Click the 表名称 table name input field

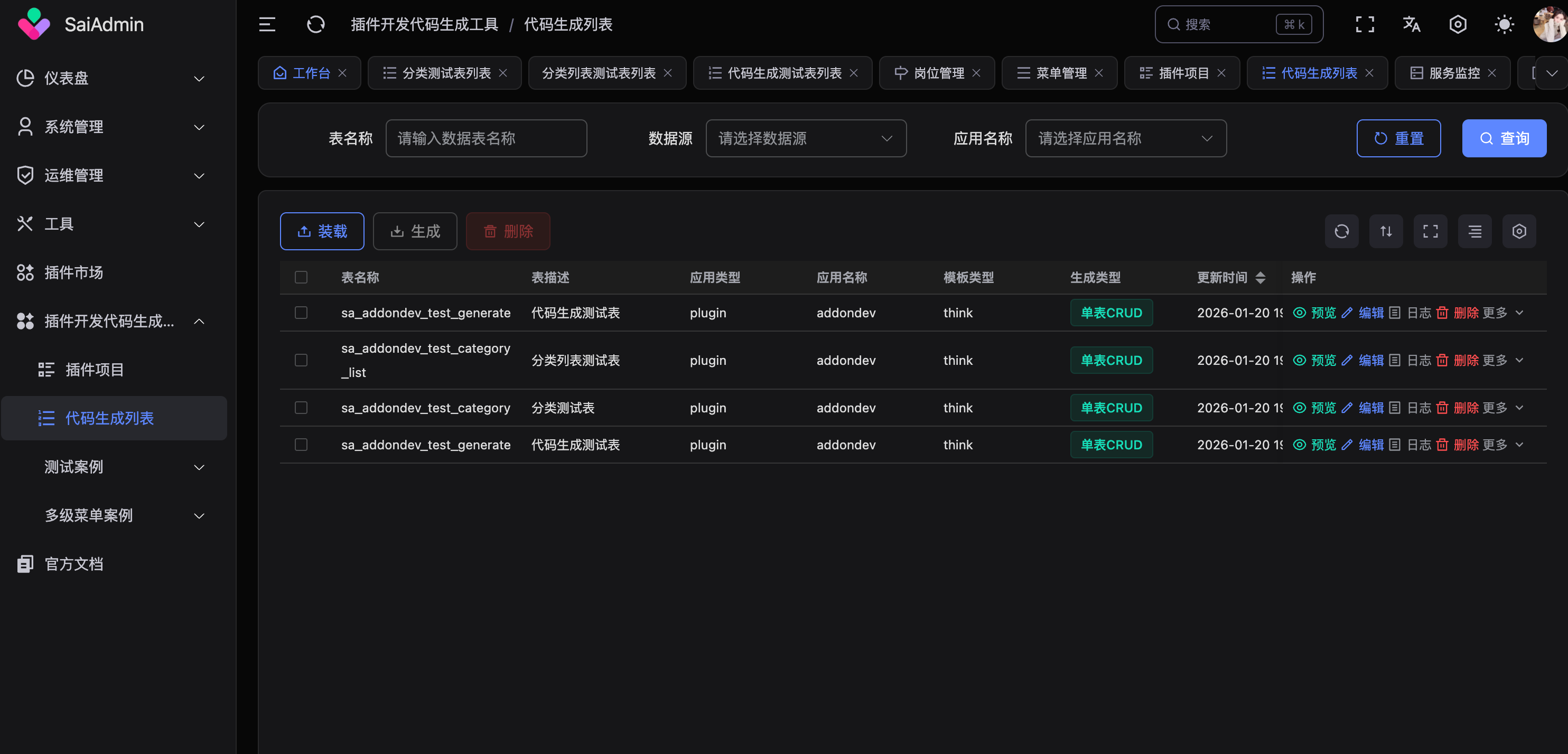pos(486,139)
